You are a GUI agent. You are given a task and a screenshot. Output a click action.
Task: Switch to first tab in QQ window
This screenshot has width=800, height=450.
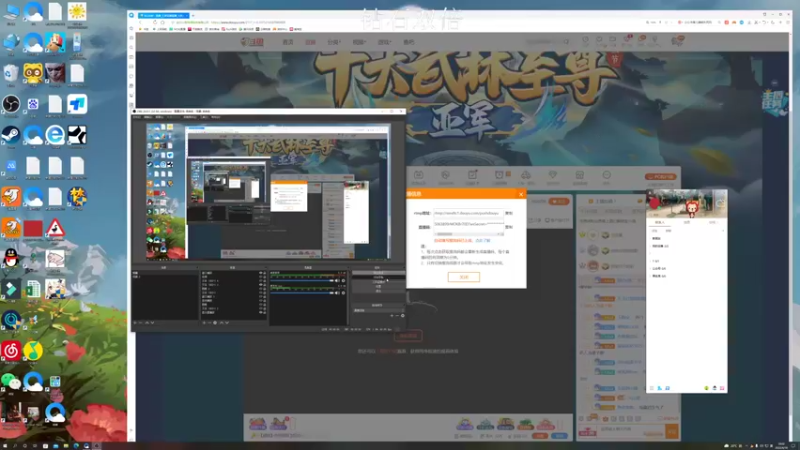pos(660,222)
